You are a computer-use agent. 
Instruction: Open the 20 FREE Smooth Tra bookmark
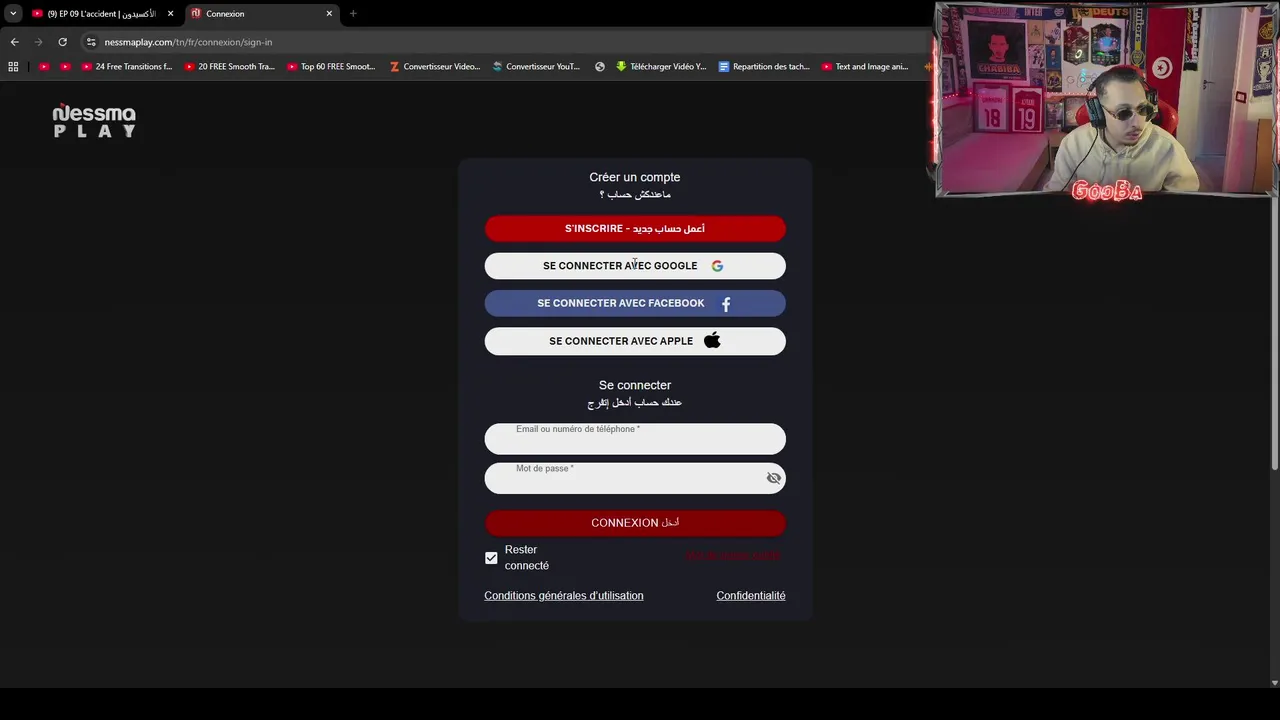229,67
